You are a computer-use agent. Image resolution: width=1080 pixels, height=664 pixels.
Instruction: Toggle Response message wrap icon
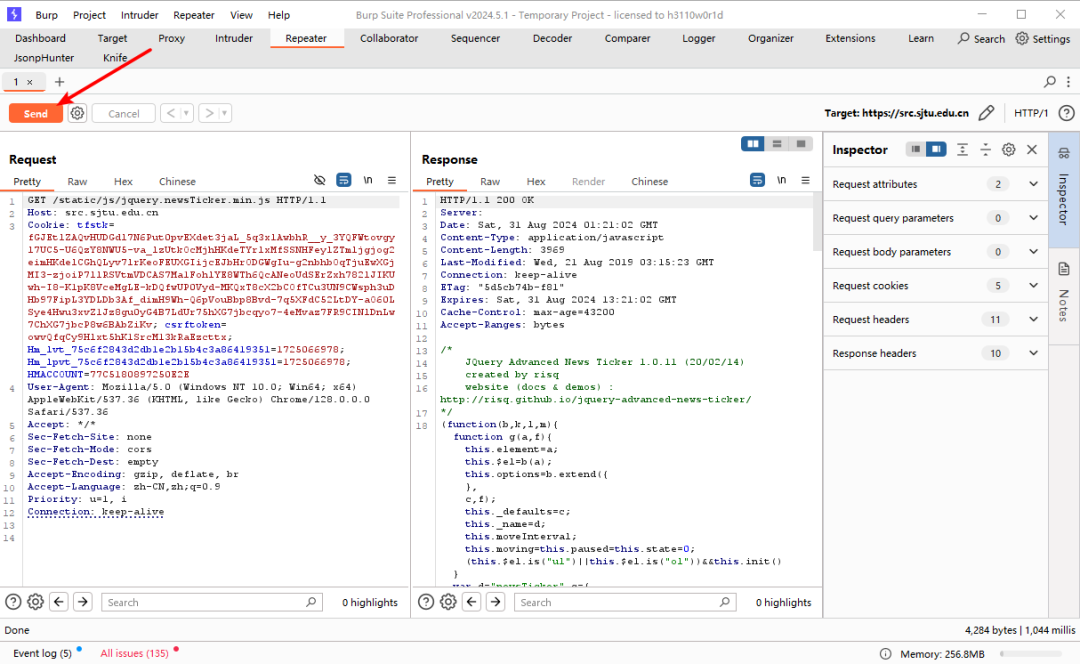(x=757, y=180)
